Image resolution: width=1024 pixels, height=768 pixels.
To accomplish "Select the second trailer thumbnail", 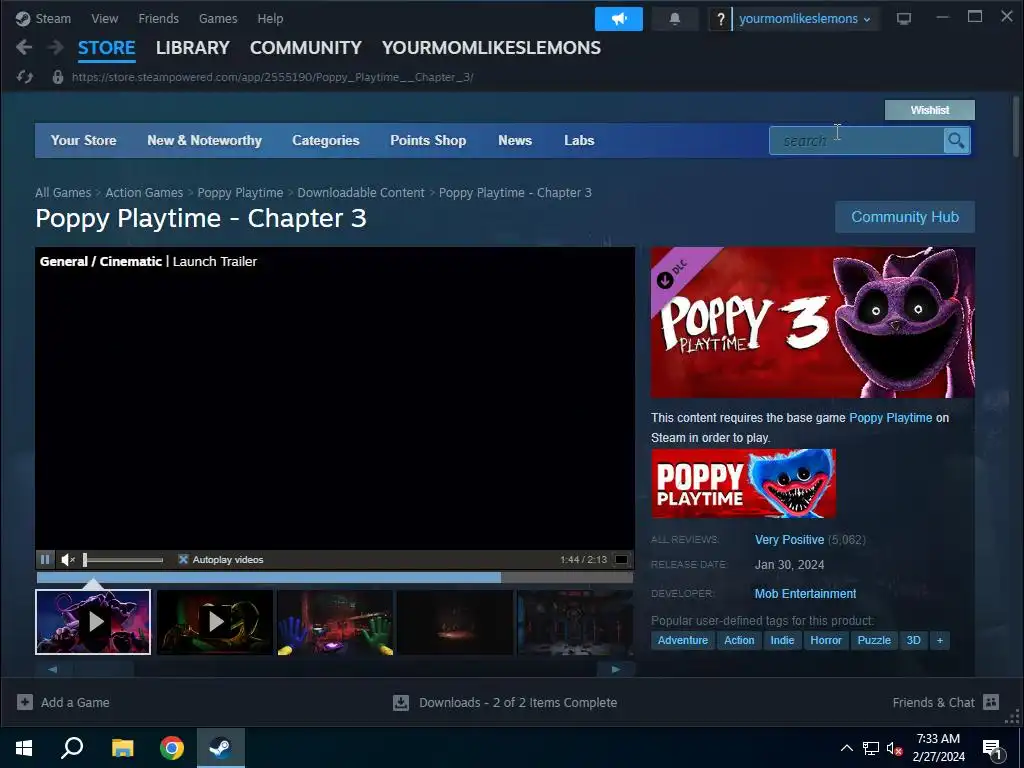I will [x=214, y=622].
